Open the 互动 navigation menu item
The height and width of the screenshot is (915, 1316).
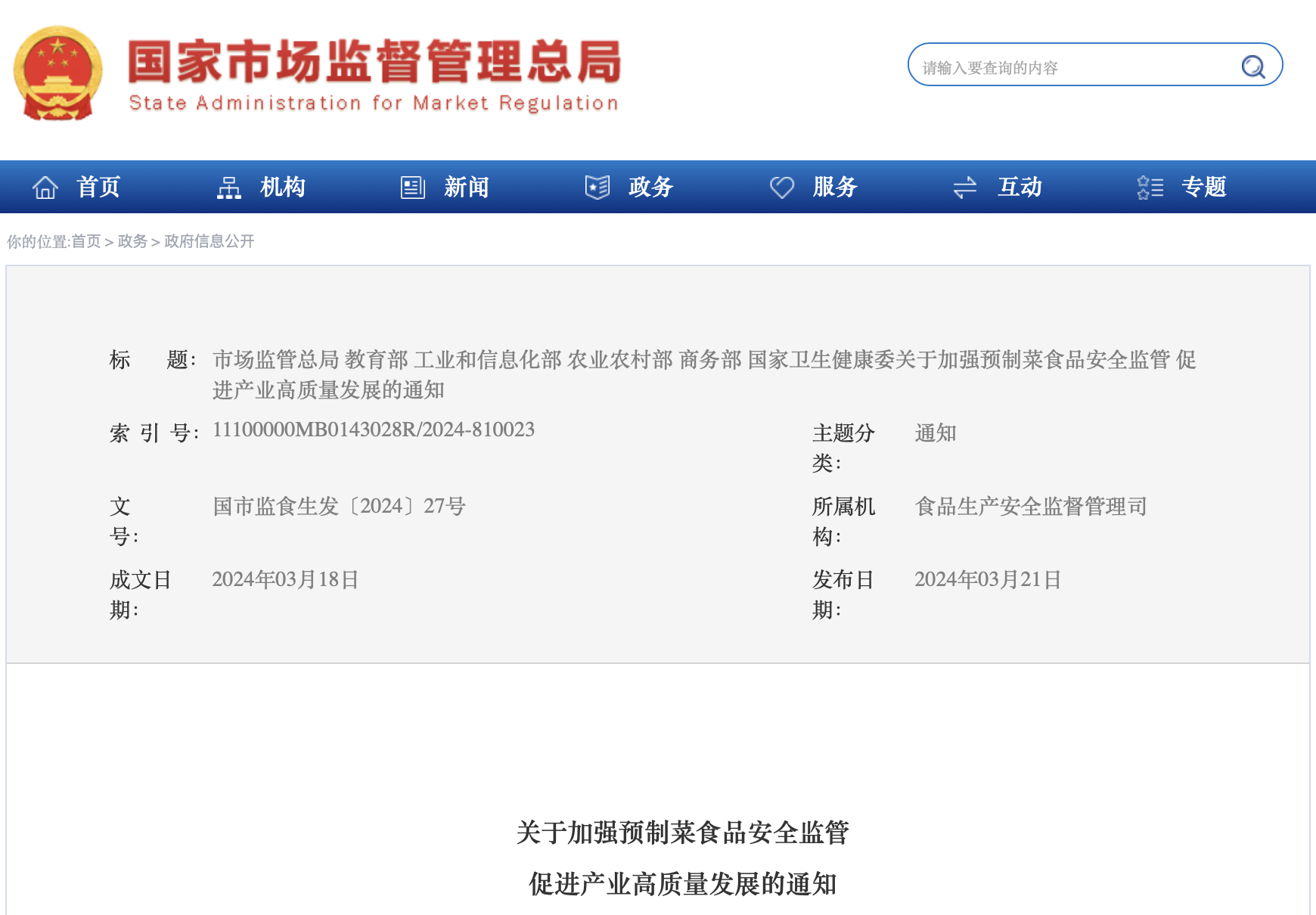[1020, 187]
